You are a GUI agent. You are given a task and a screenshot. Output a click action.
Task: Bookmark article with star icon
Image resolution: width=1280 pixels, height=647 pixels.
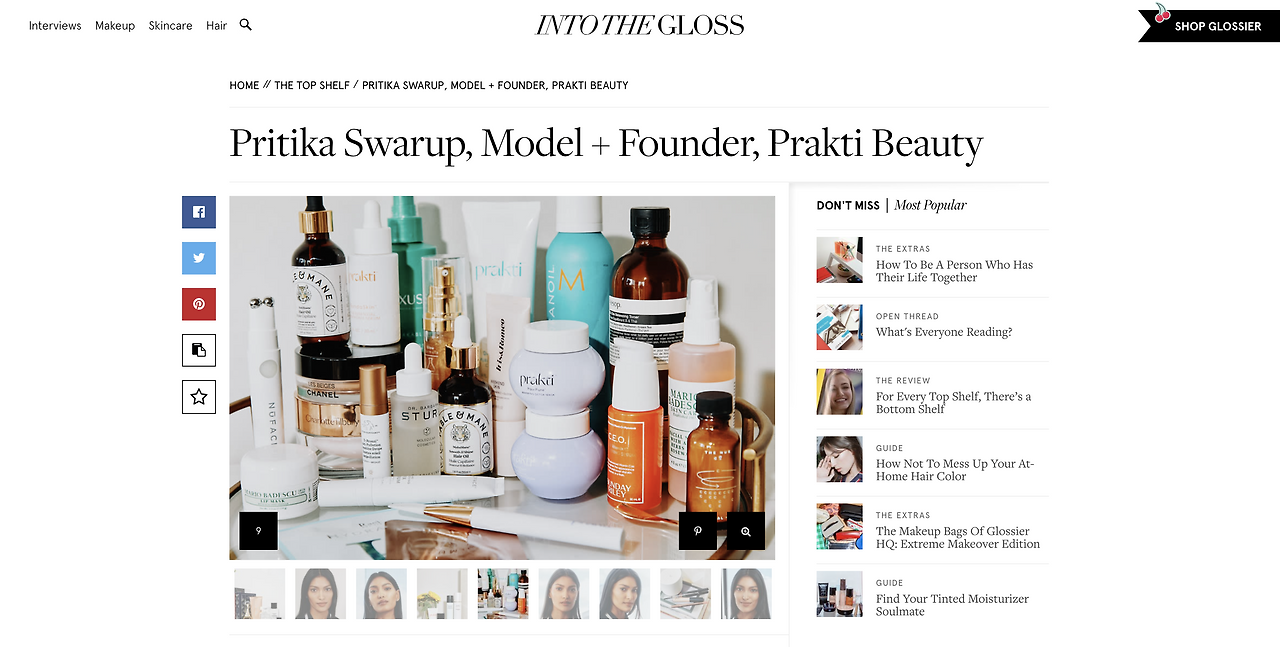coord(199,397)
